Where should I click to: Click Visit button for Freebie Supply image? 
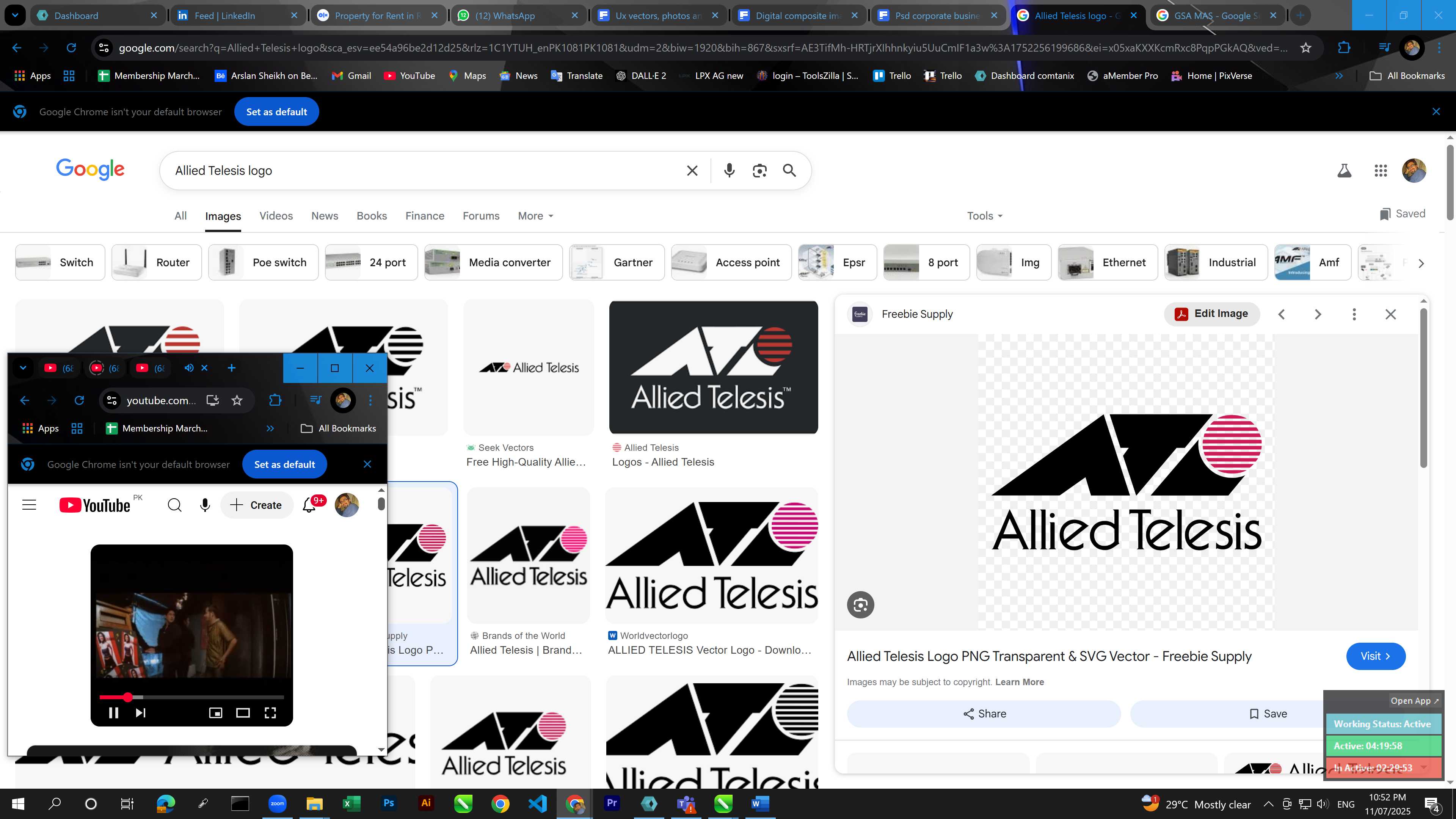click(x=1375, y=656)
